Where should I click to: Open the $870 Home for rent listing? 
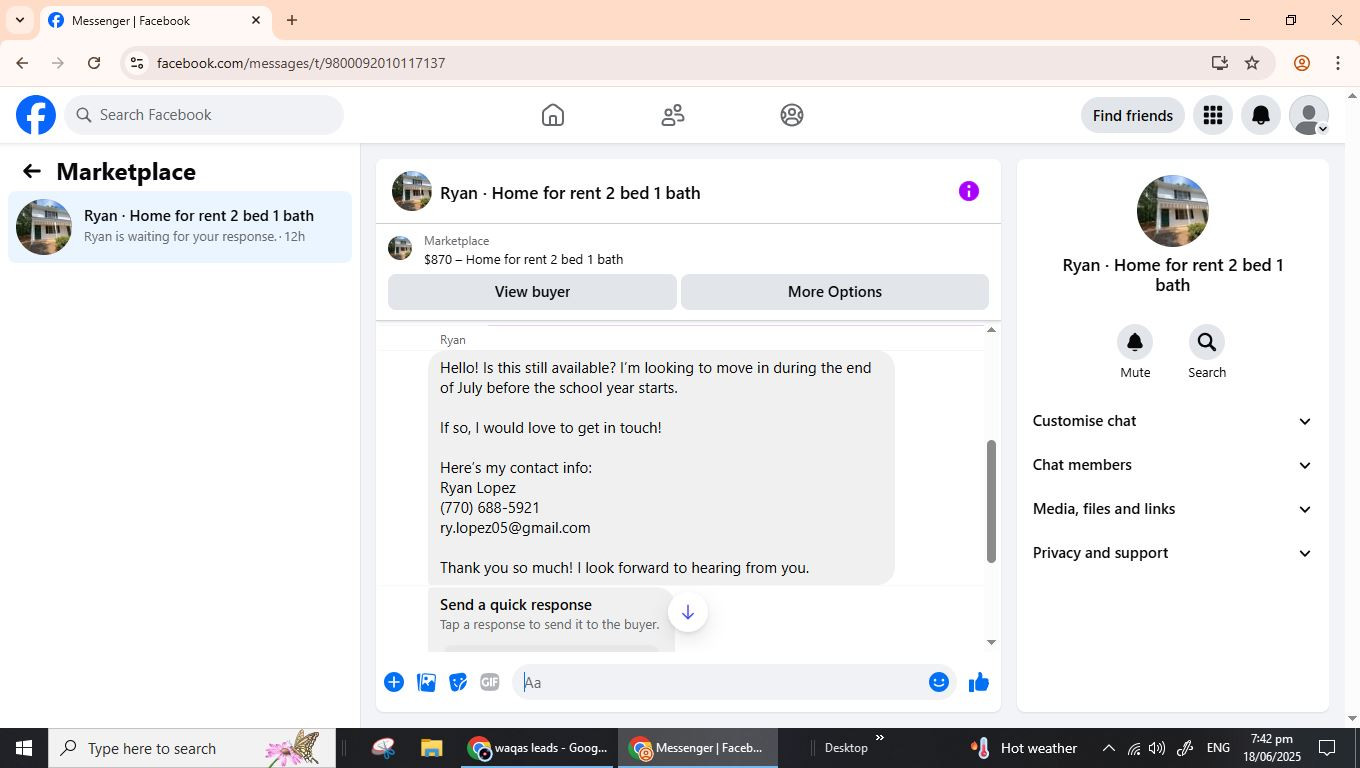point(523,260)
